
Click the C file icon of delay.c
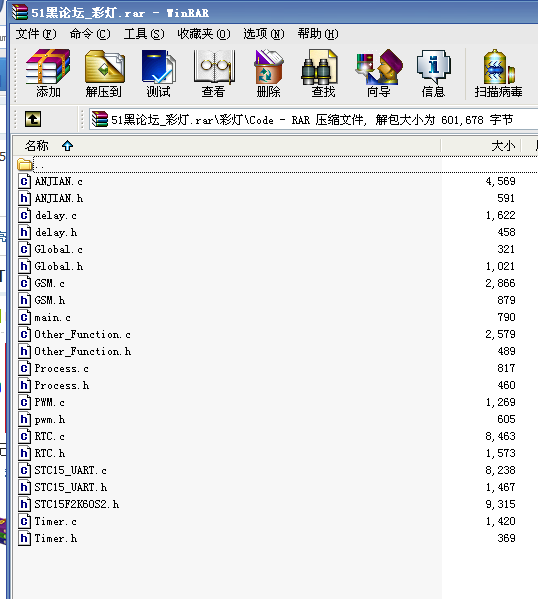point(24,215)
